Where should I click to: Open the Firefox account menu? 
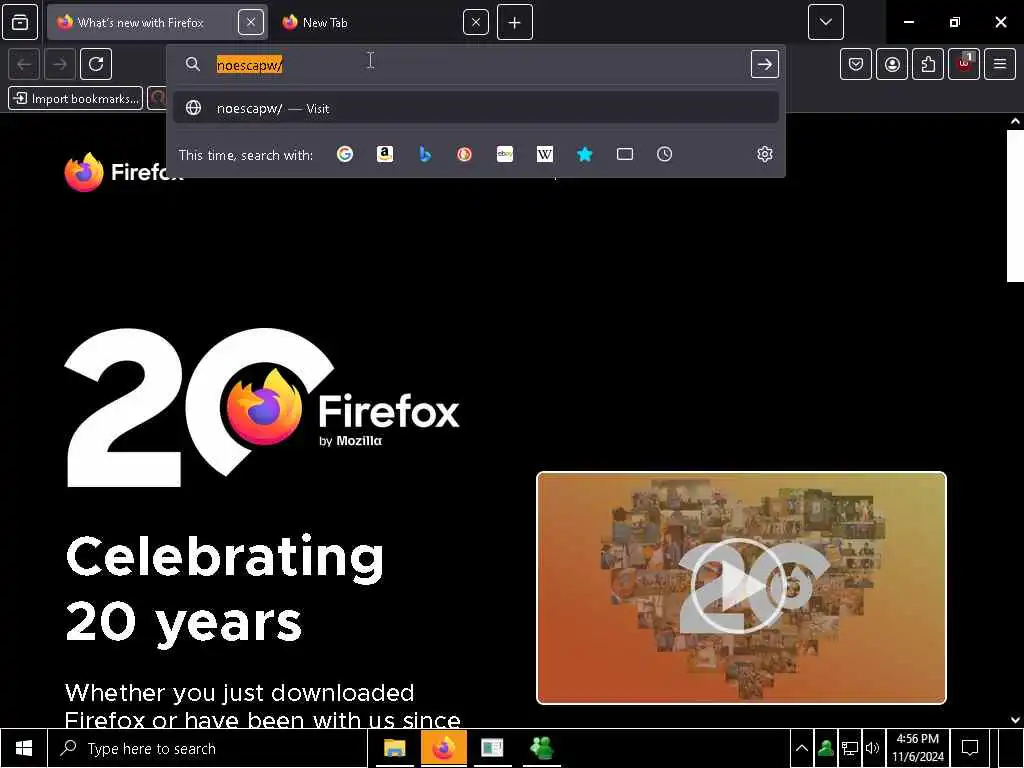pyautogui.click(x=892, y=64)
